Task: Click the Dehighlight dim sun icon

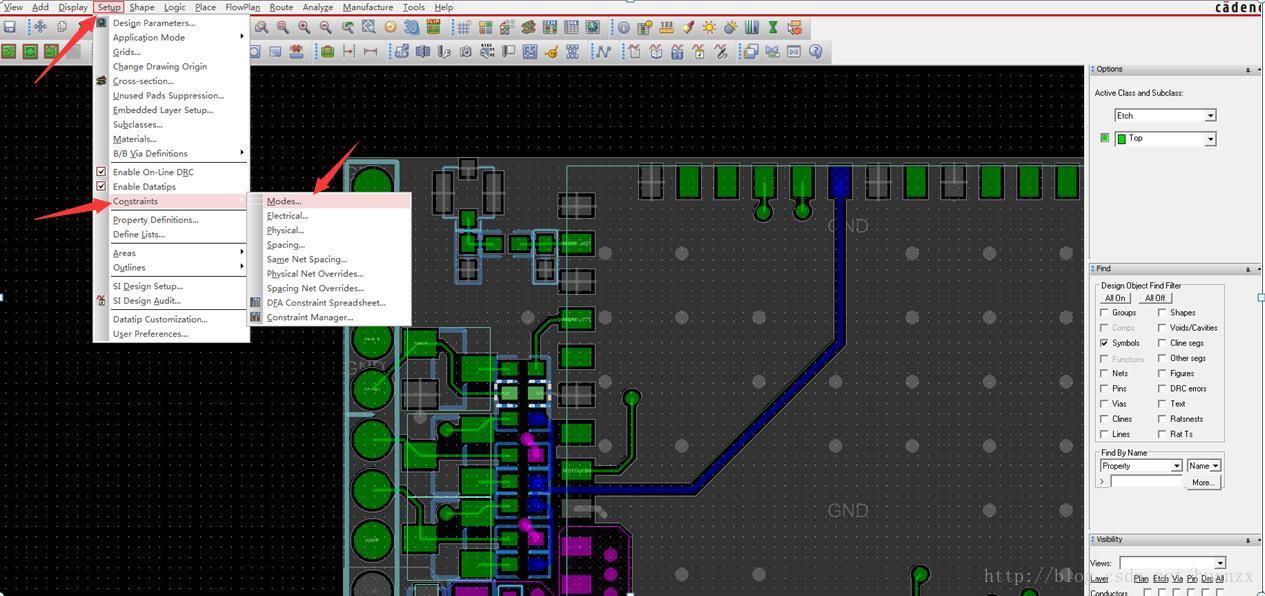Action: [x=730, y=27]
